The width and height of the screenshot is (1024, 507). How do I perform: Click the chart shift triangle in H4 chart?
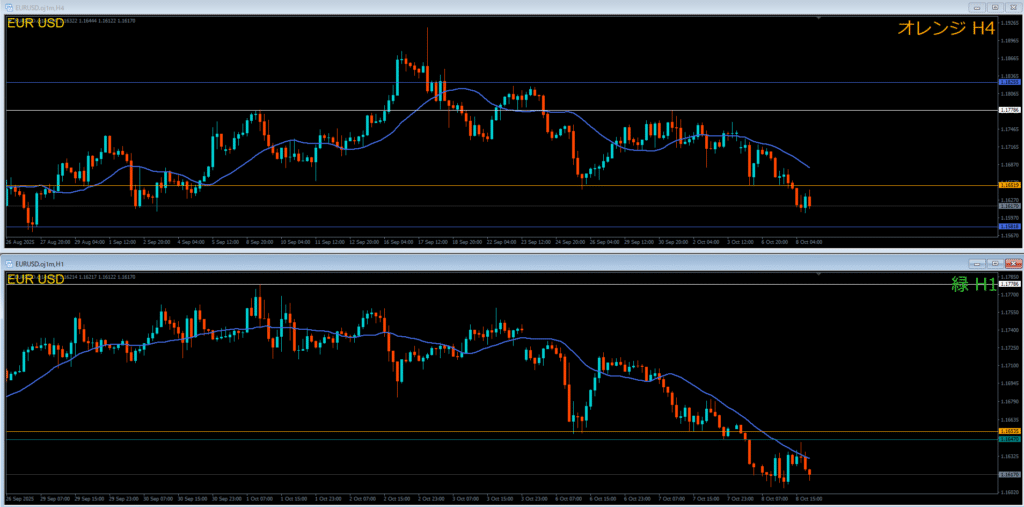pos(961,18)
